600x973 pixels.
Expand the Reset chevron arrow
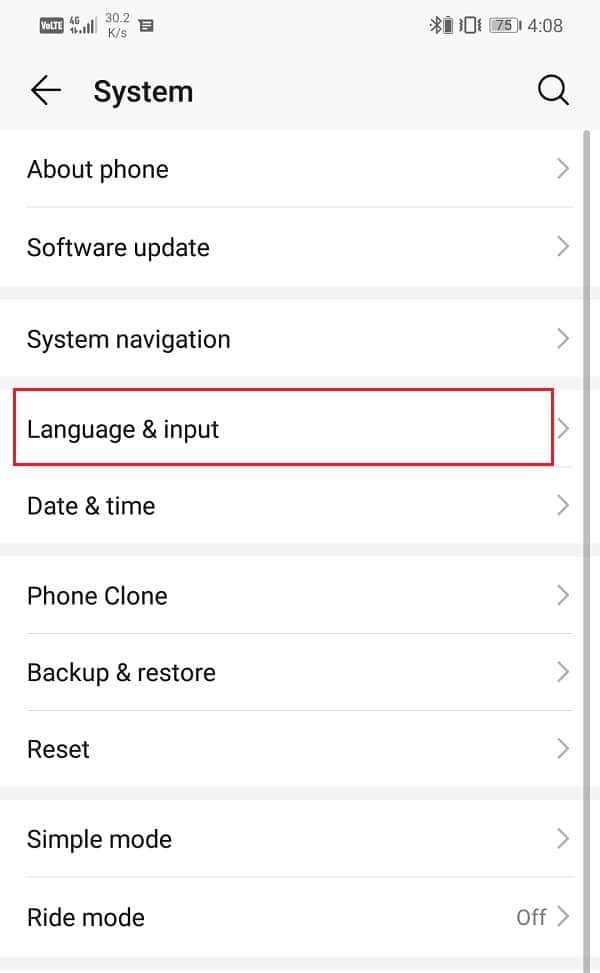[x=563, y=749]
